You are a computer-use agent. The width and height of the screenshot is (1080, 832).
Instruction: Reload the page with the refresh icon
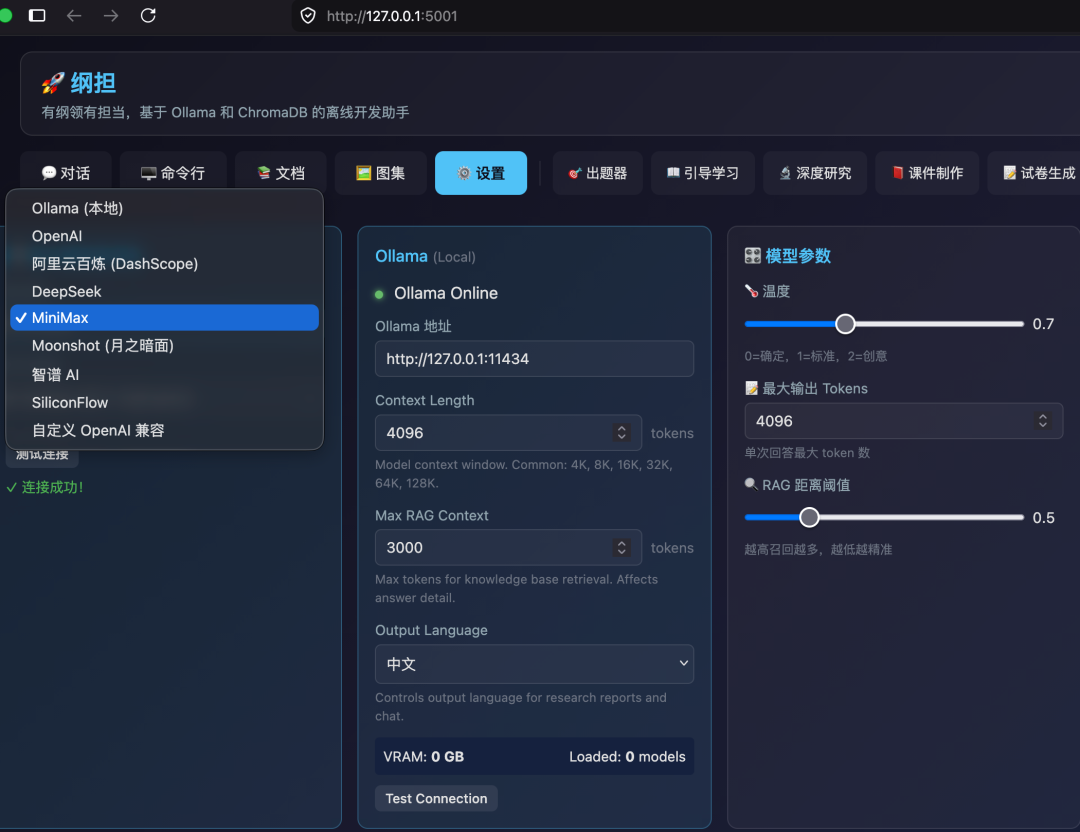tap(148, 15)
